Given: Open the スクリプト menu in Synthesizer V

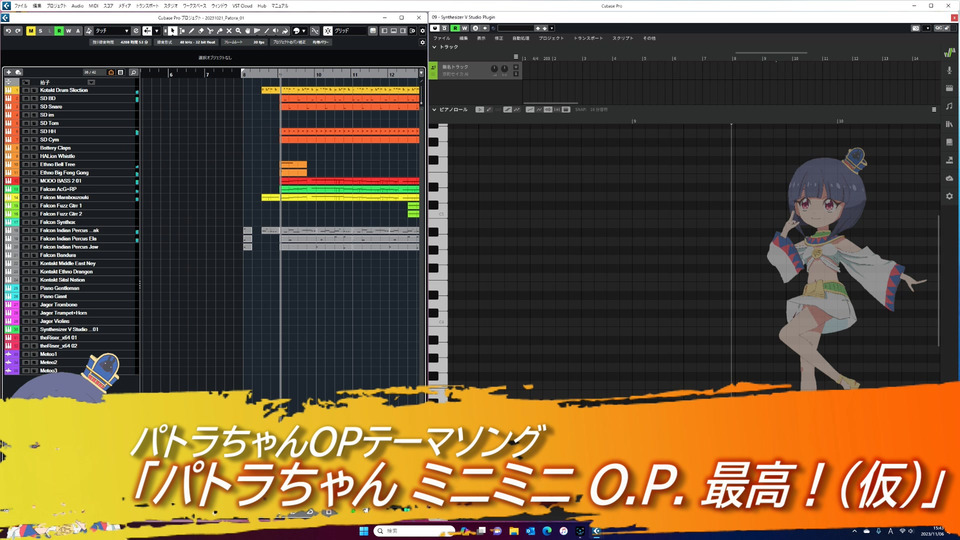Looking at the screenshot, I should click(623, 38).
